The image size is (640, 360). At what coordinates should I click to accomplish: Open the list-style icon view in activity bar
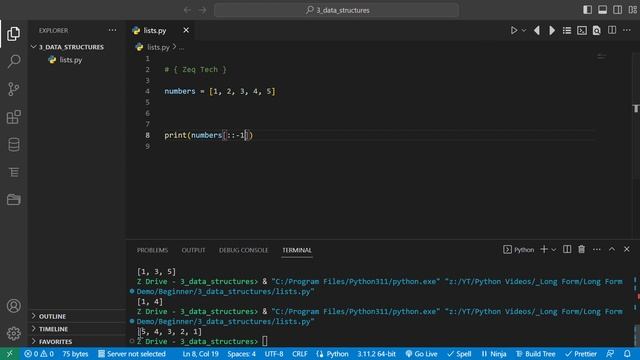pyautogui.click(x=13, y=172)
